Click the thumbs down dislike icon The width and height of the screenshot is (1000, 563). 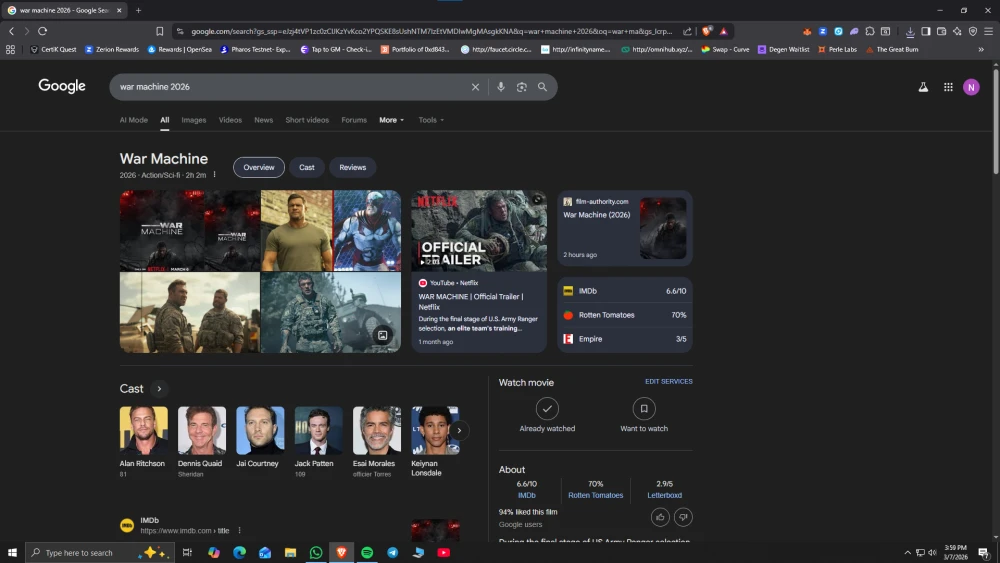(x=683, y=517)
